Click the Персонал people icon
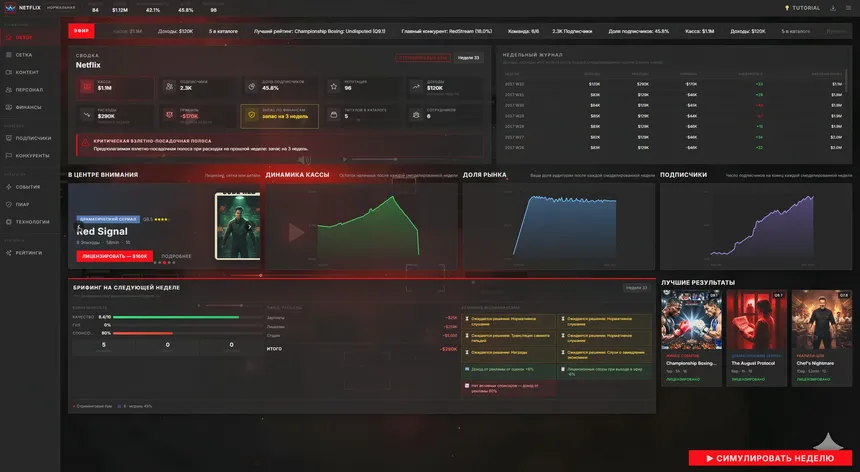 9,89
